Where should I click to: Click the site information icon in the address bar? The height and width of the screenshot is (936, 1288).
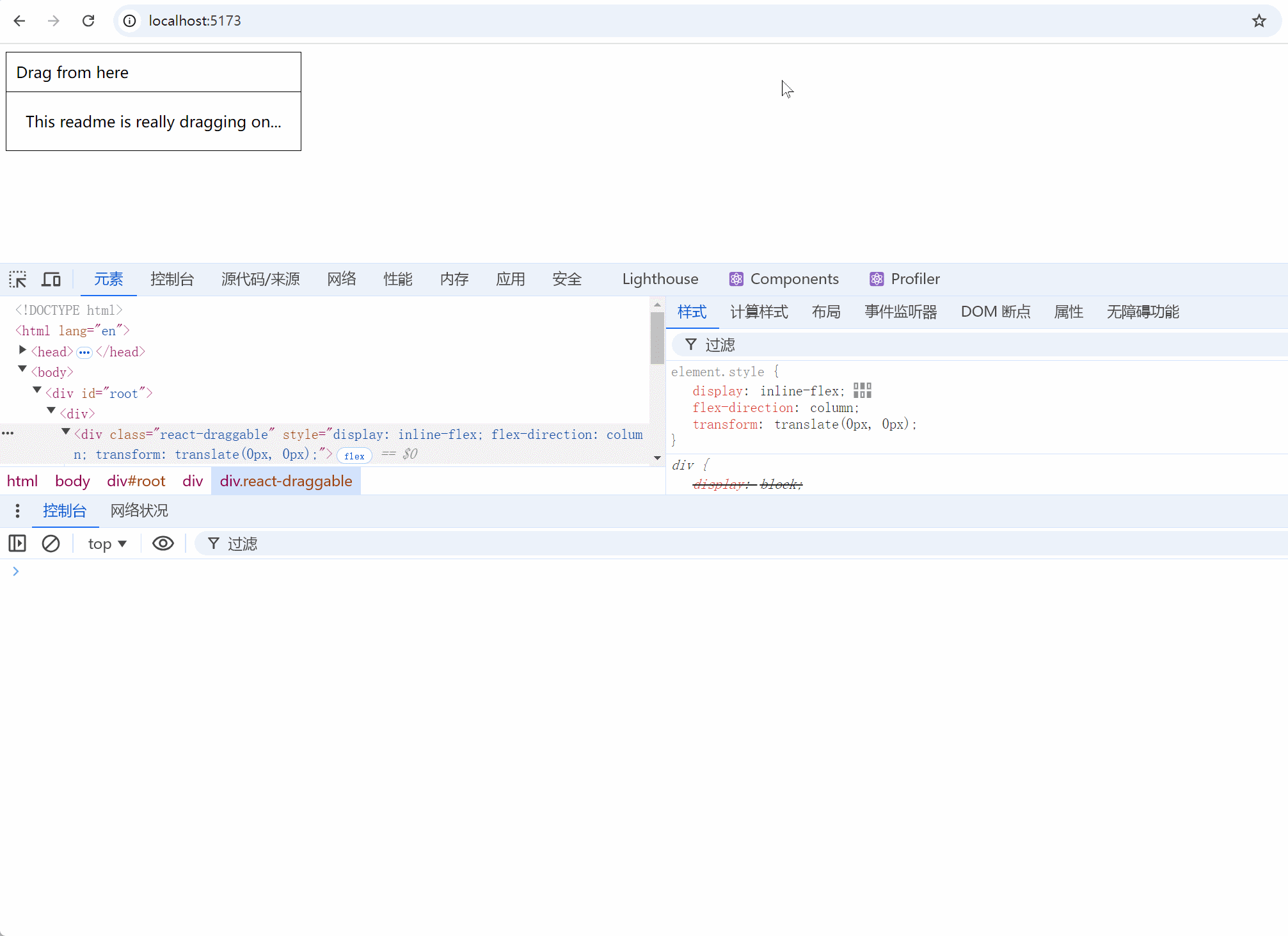point(130,20)
